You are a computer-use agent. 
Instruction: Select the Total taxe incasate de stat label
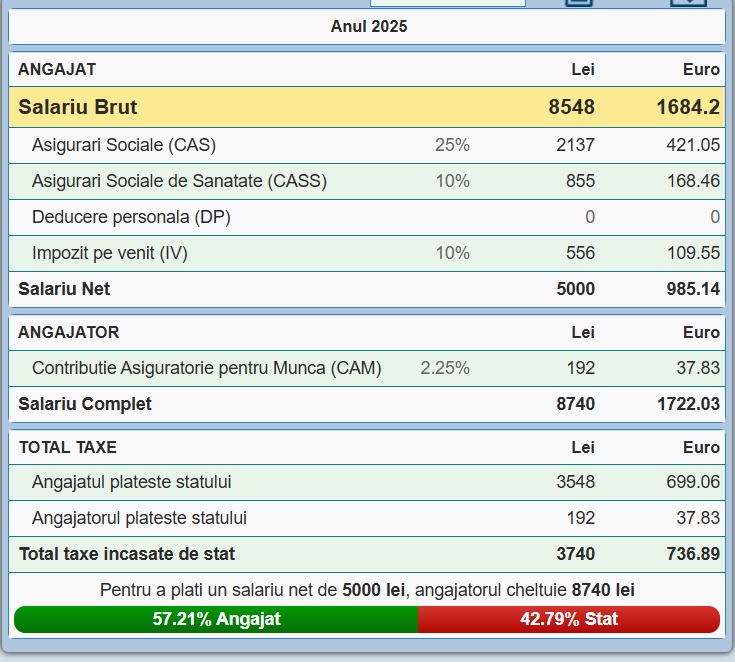(x=127, y=554)
